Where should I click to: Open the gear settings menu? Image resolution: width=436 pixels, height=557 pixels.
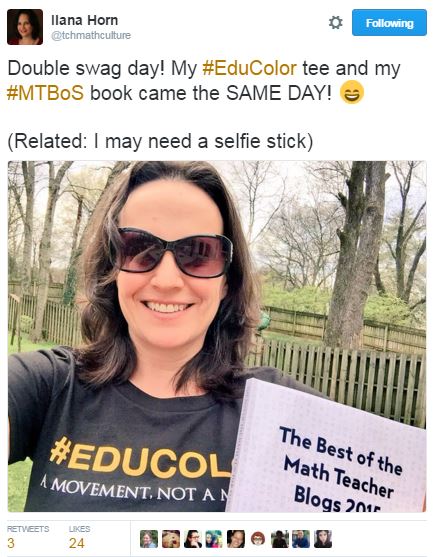coord(335,23)
